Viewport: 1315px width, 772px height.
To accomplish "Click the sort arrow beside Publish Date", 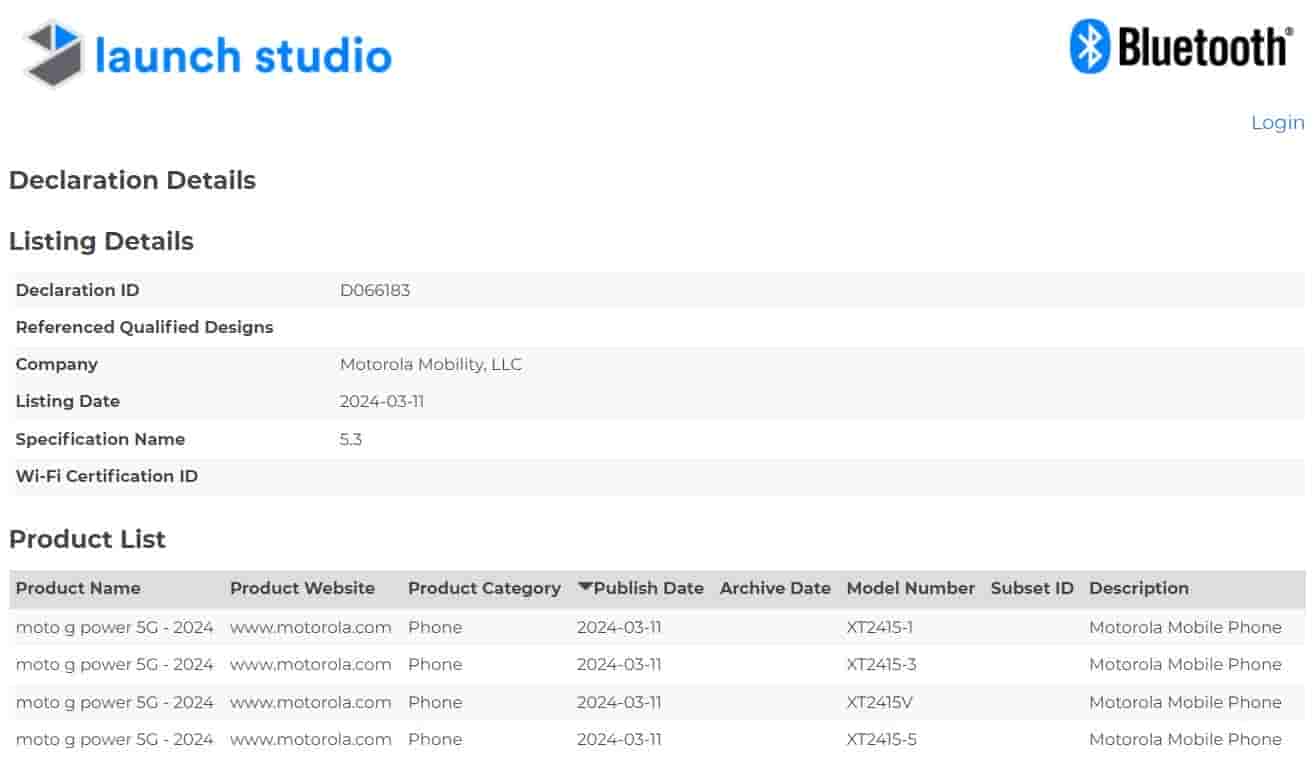I will pyautogui.click(x=585, y=588).
